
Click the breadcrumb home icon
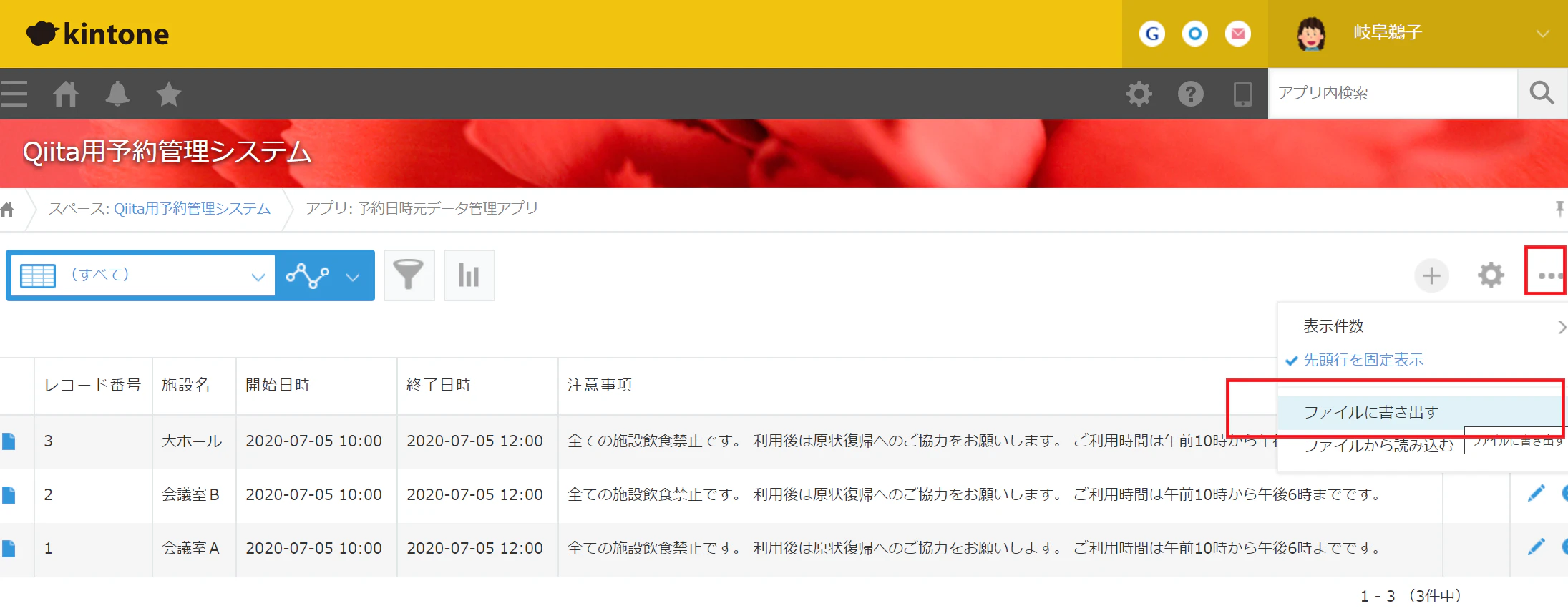coord(7,210)
